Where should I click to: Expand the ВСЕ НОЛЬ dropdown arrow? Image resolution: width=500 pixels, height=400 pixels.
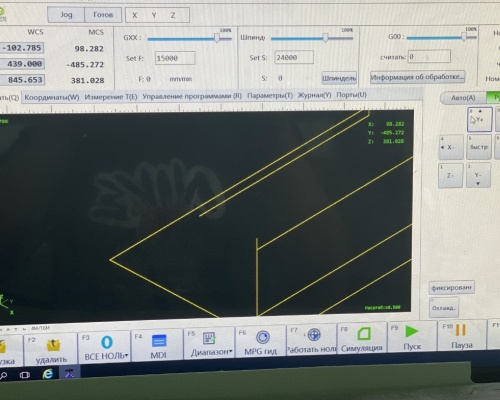click(127, 356)
